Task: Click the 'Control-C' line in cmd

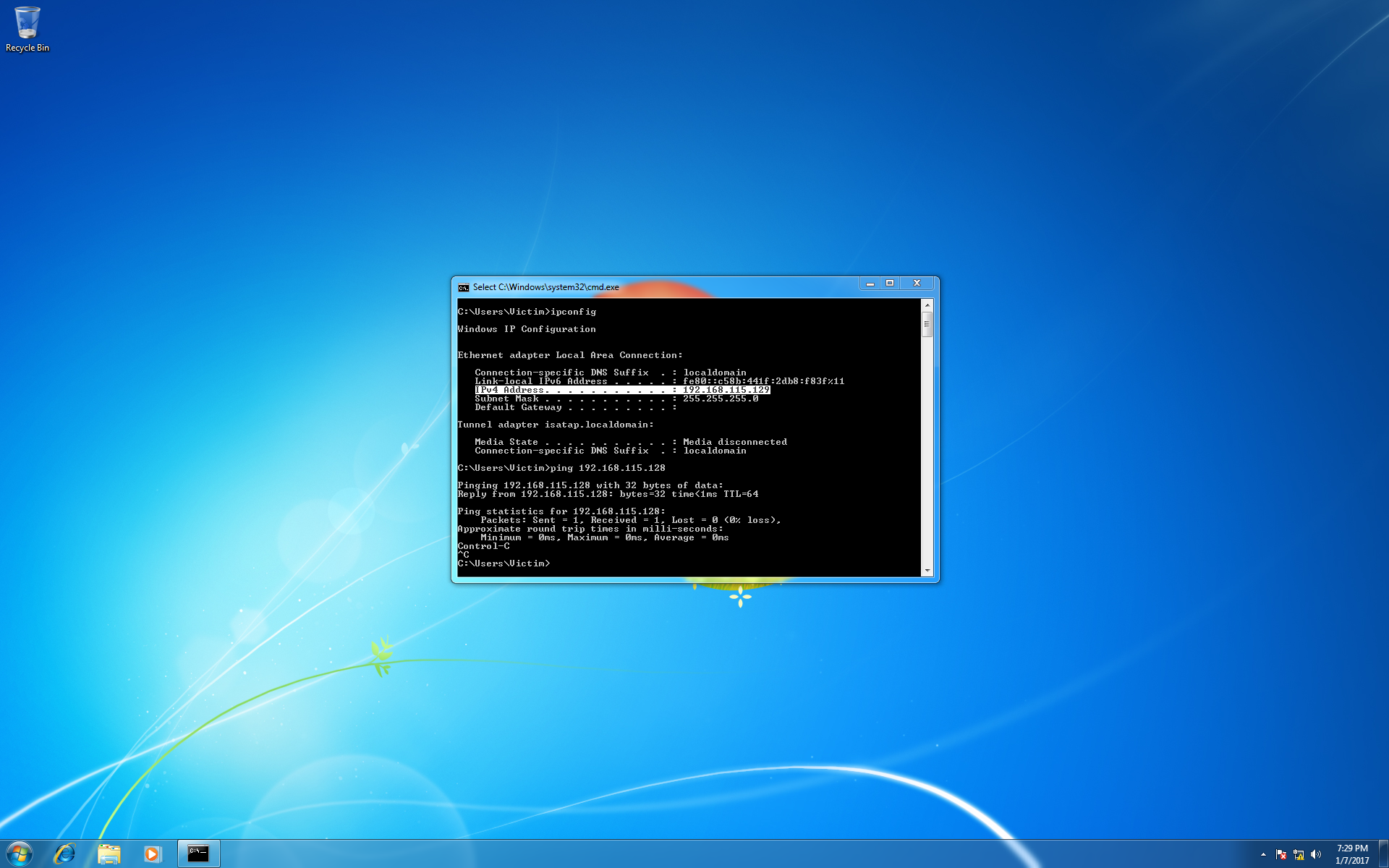Action: 483,546
